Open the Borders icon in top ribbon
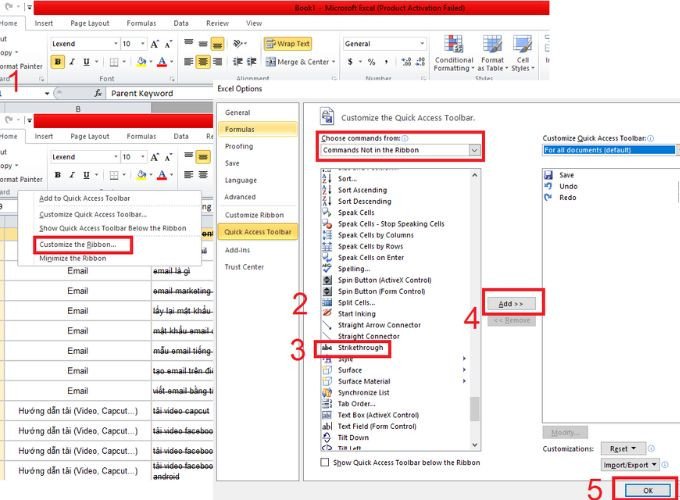Viewport: 680px width, 500px height. [x=114, y=62]
